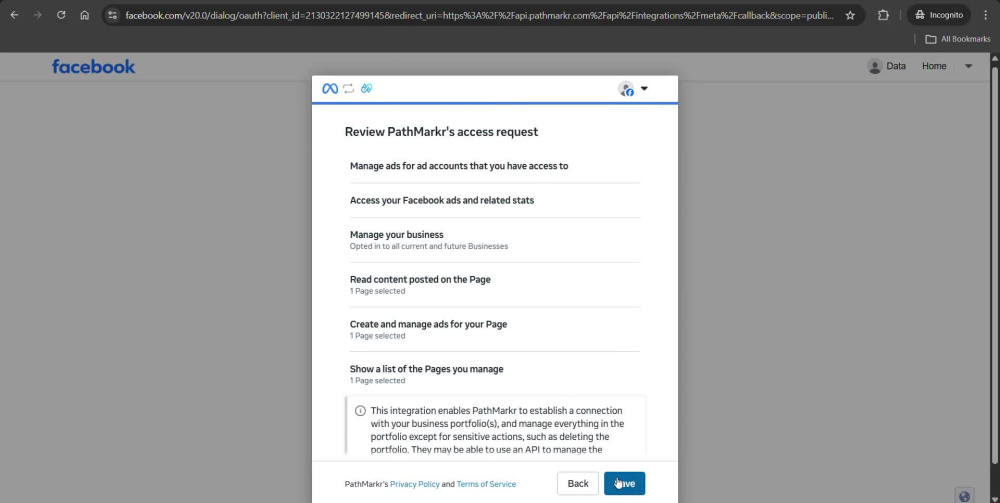Click the globe icon at bottom right
The image size is (1000, 503).
964,496
